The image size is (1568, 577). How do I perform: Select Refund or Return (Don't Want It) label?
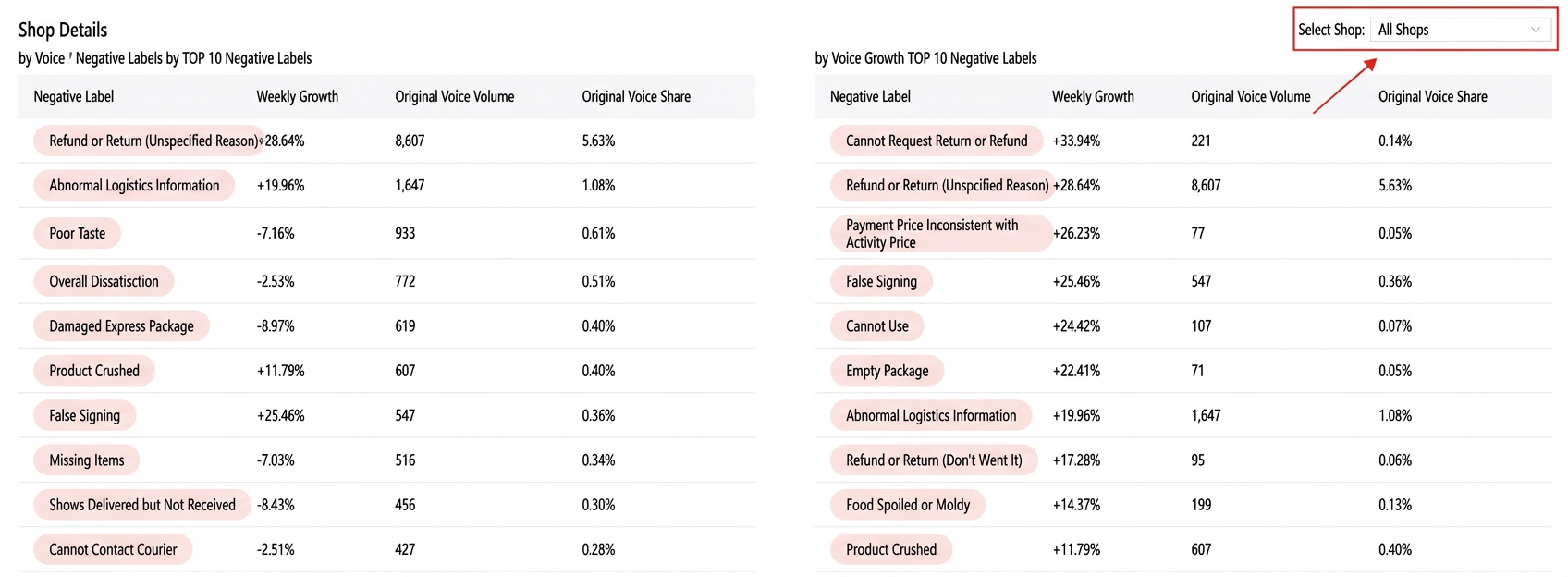click(934, 460)
